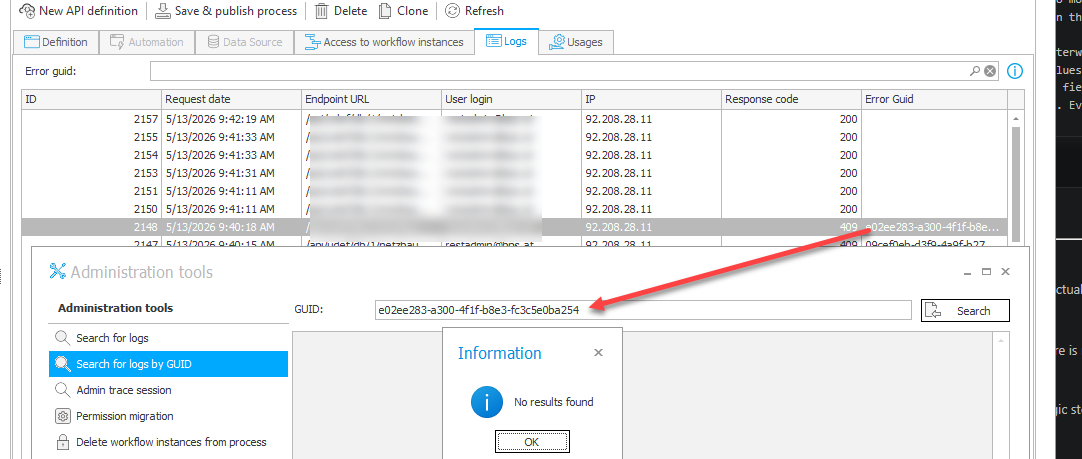The width and height of the screenshot is (1082, 459).
Task: Sort by Request date column header
Action: coord(231,99)
